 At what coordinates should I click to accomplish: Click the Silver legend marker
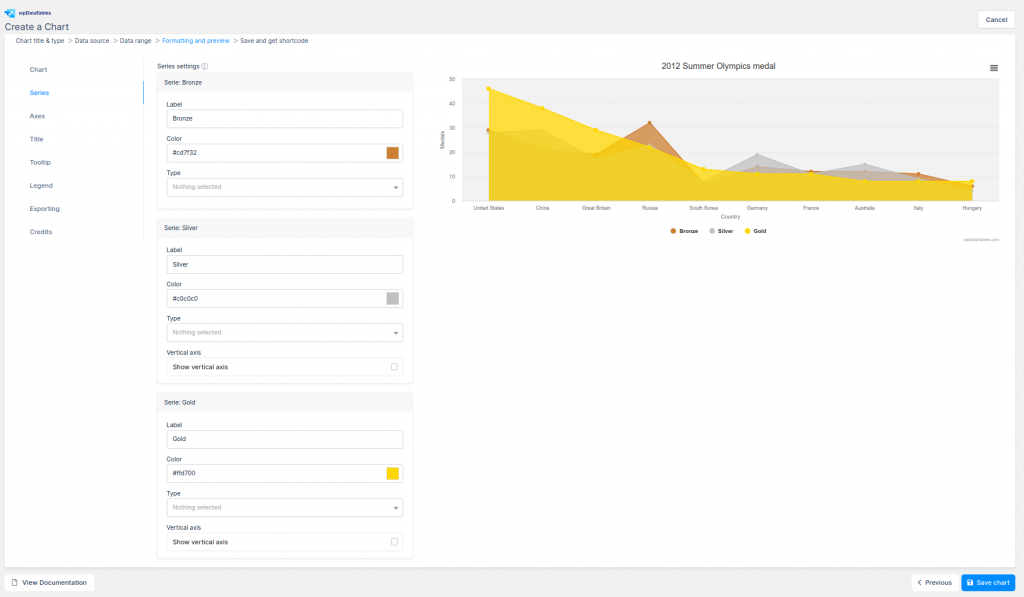click(712, 231)
